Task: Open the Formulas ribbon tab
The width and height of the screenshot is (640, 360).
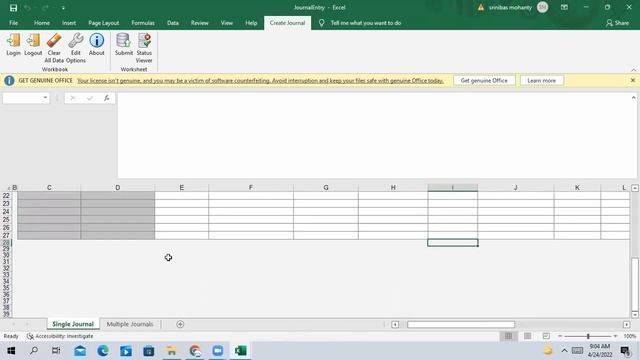Action: click(143, 23)
